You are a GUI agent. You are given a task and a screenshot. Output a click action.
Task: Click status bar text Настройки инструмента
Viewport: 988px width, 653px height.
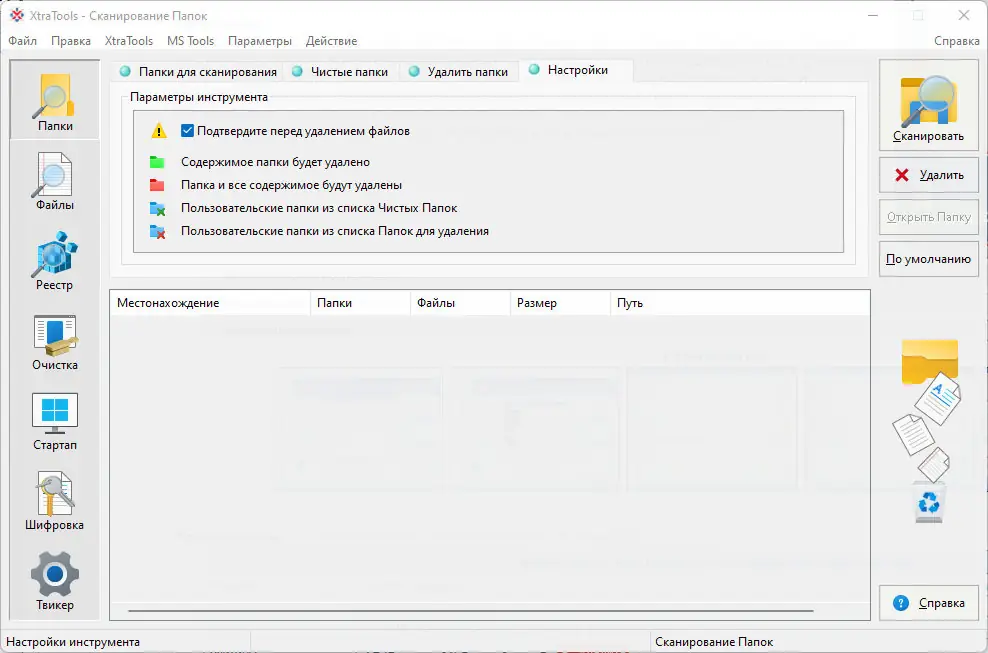(x=72, y=642)
